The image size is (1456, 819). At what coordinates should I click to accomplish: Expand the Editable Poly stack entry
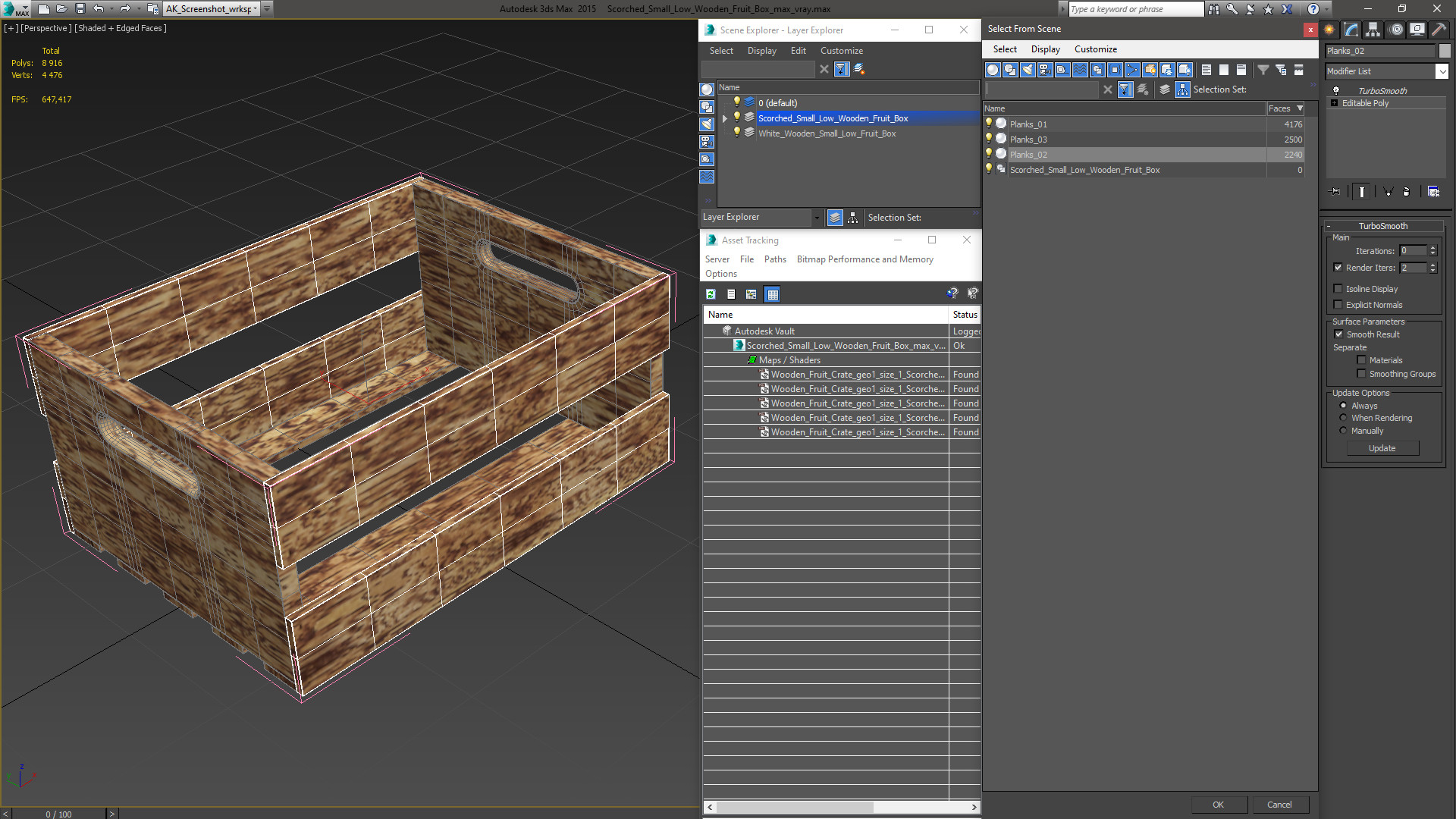point(1334,103)
